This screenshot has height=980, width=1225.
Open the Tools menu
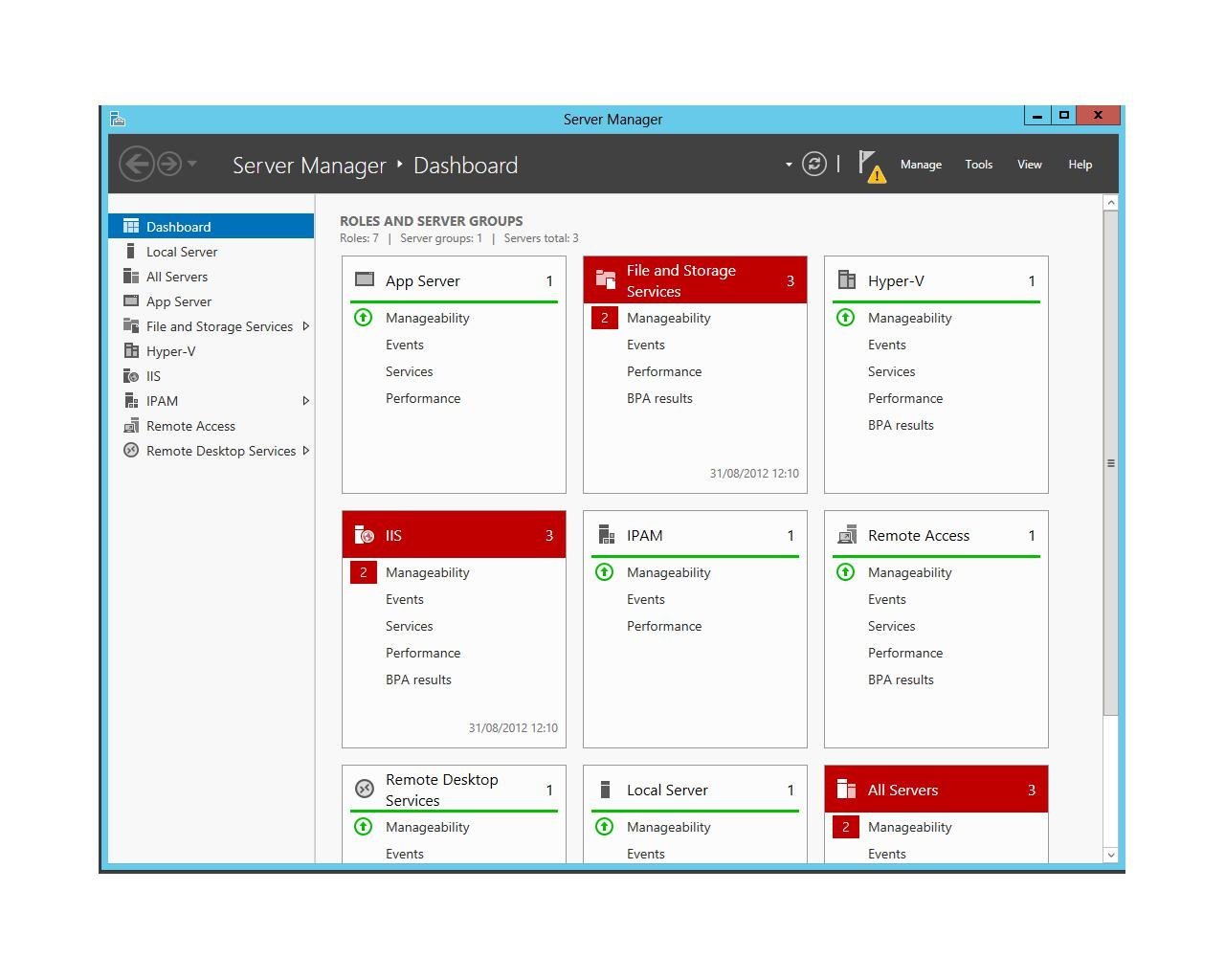point(978,165)
